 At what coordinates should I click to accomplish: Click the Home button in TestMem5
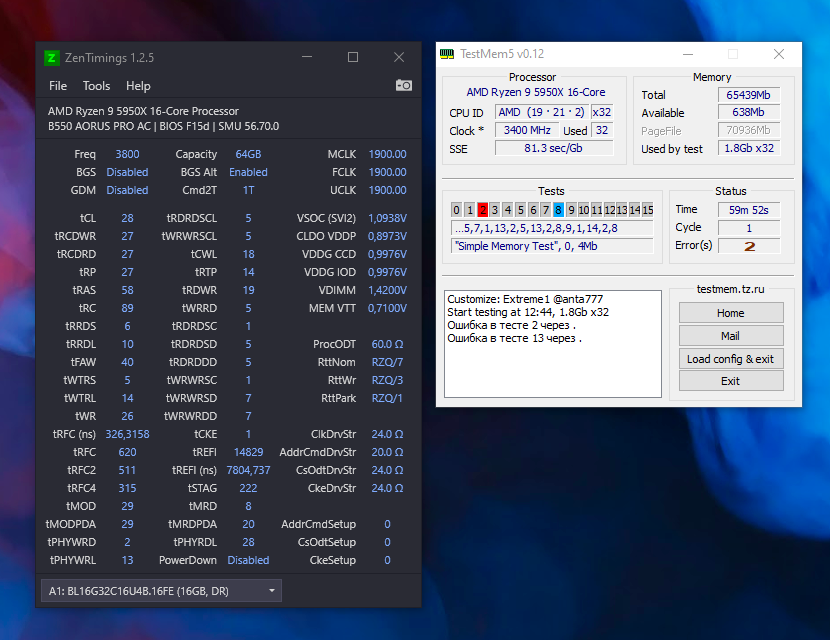(730, 313)
